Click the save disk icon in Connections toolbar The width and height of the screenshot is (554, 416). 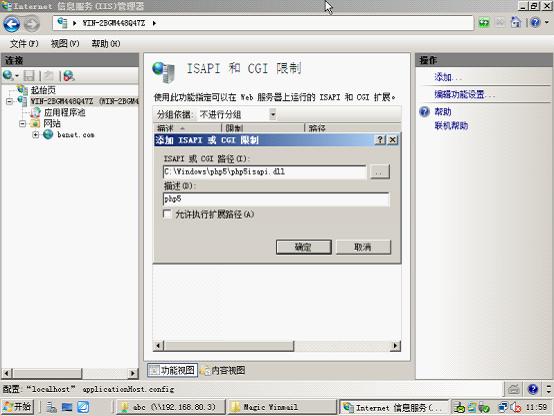pyautogui.click(x=29, y=76)
